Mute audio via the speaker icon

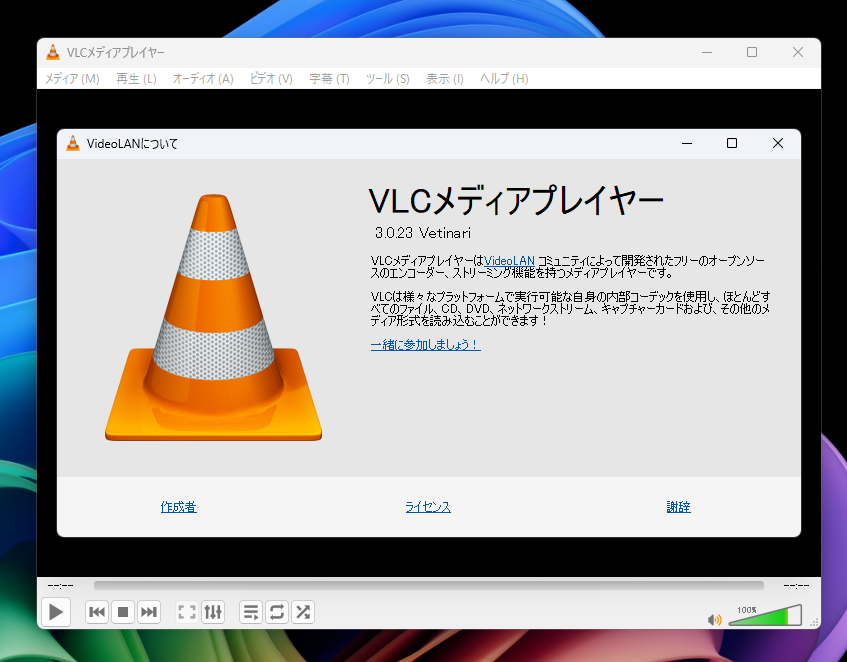[713, 619]
